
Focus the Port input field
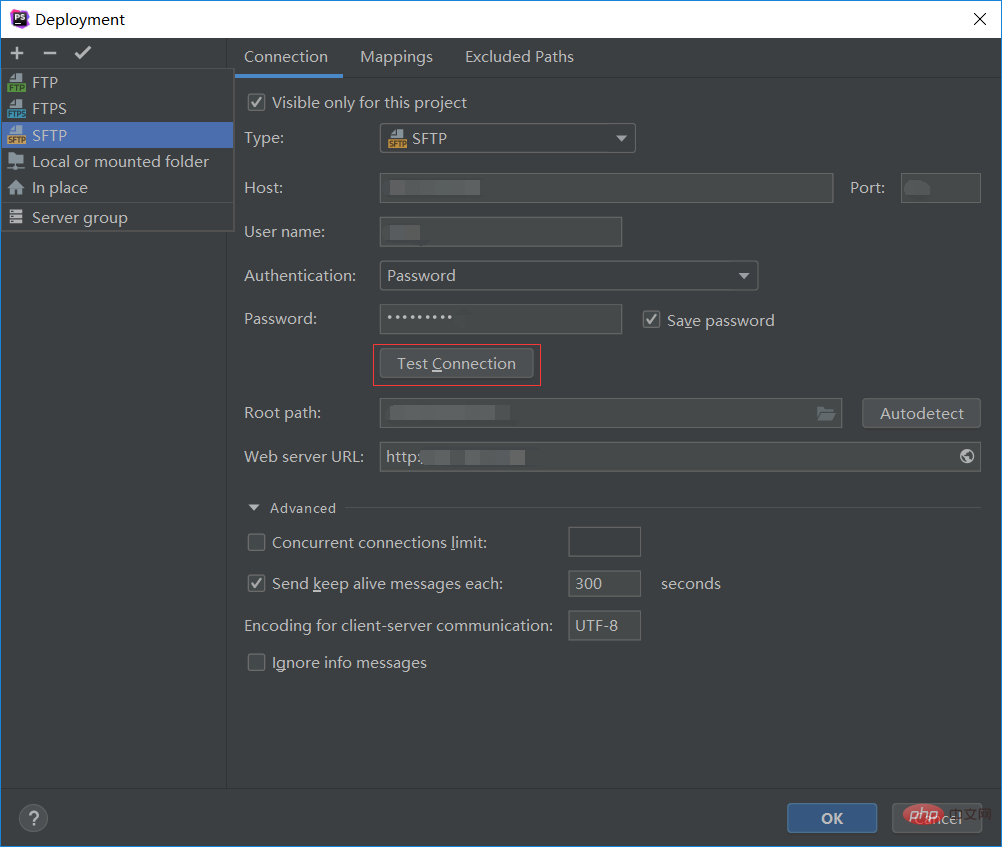click(941, 188)
